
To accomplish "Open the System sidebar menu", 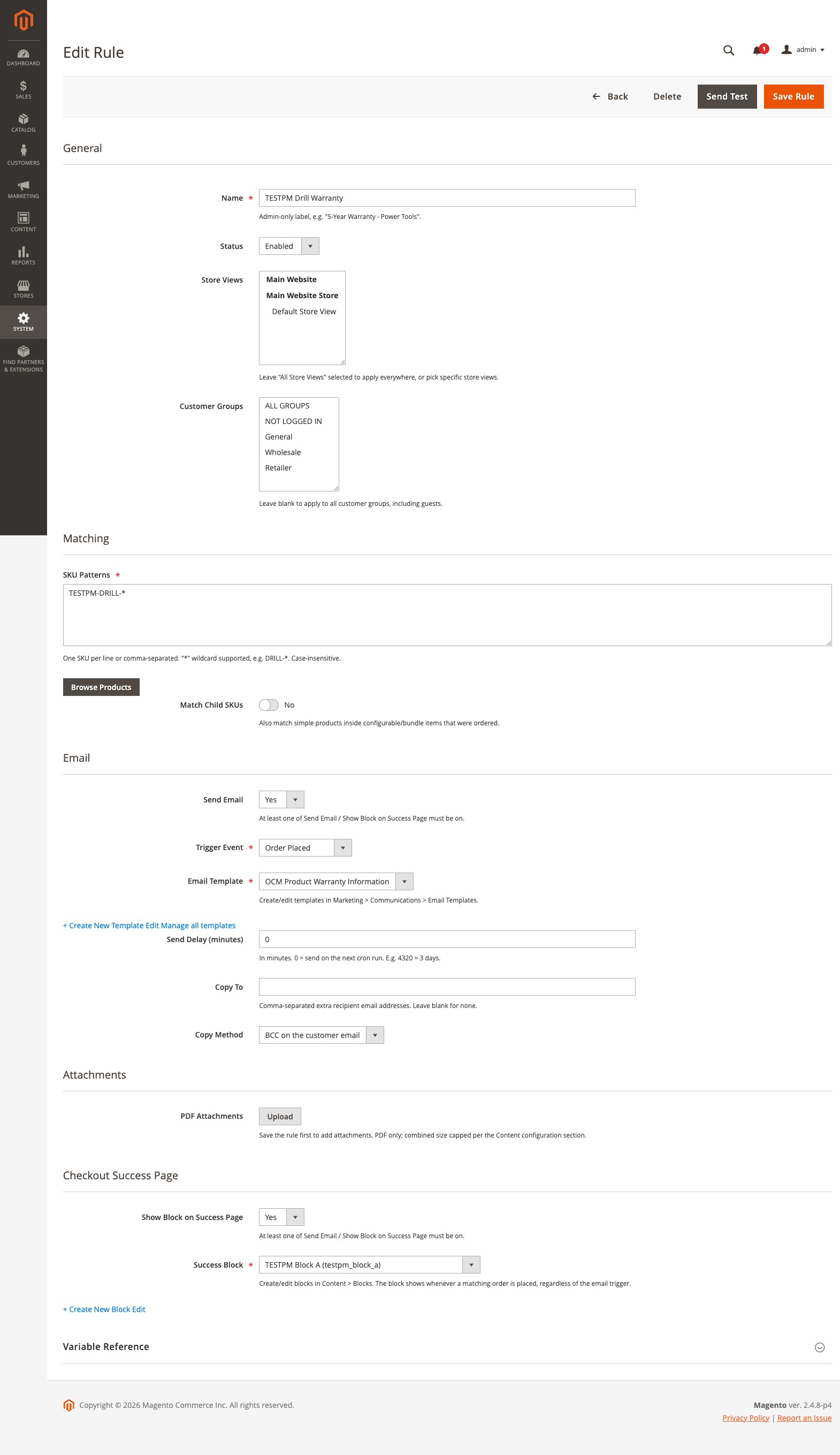I will (x=23, y=323).
